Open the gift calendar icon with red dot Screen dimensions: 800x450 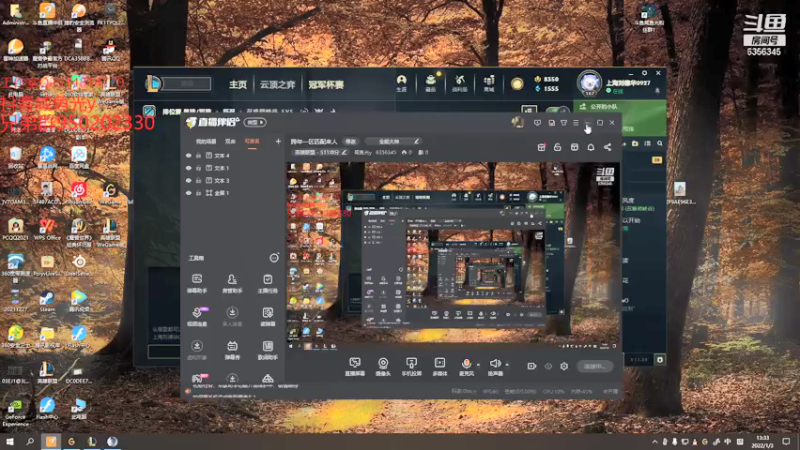(541, 147)
